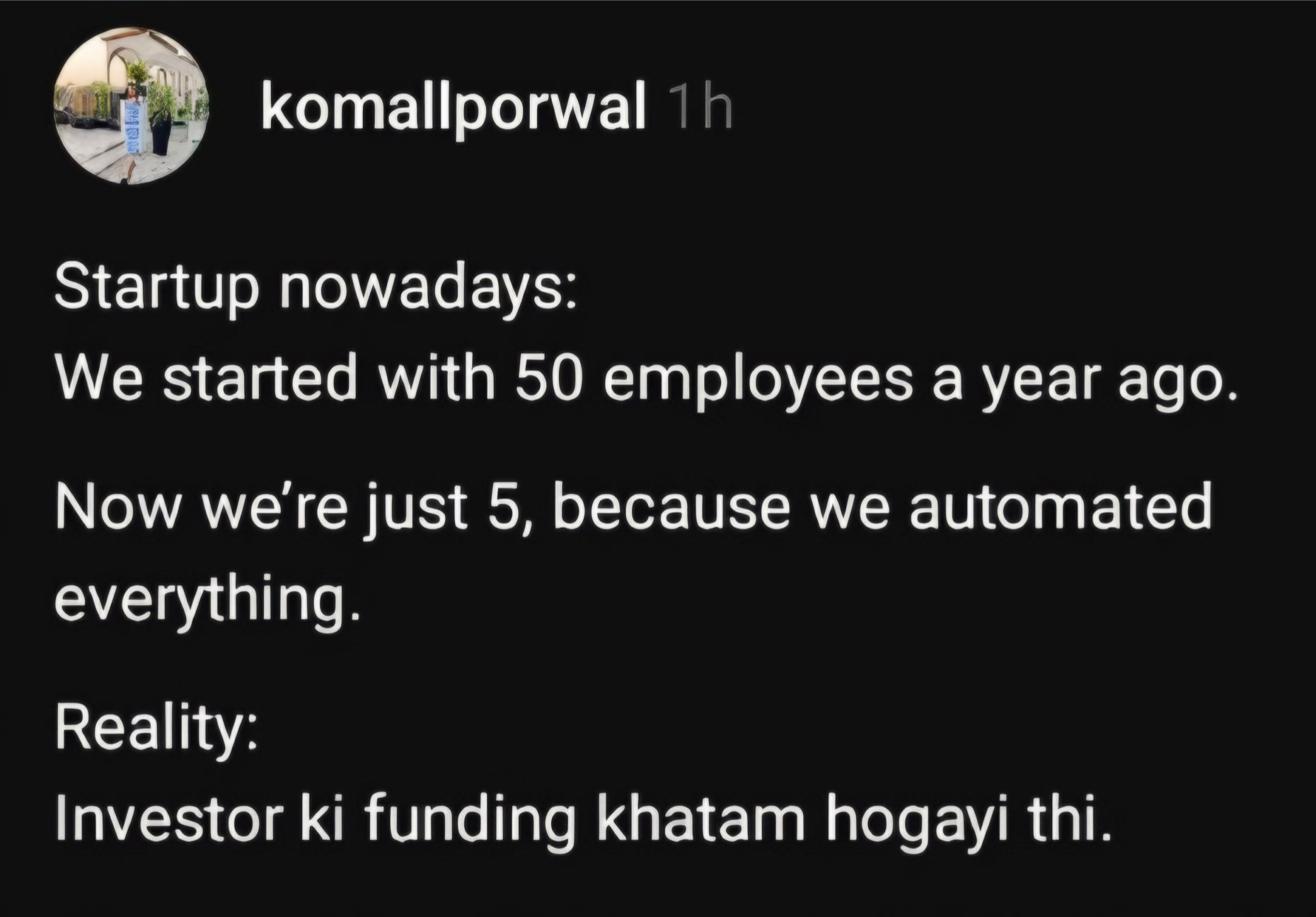Open komallporwal's profile picture
This screenshot has height=917, width=1316.
[x=131, y=106]
